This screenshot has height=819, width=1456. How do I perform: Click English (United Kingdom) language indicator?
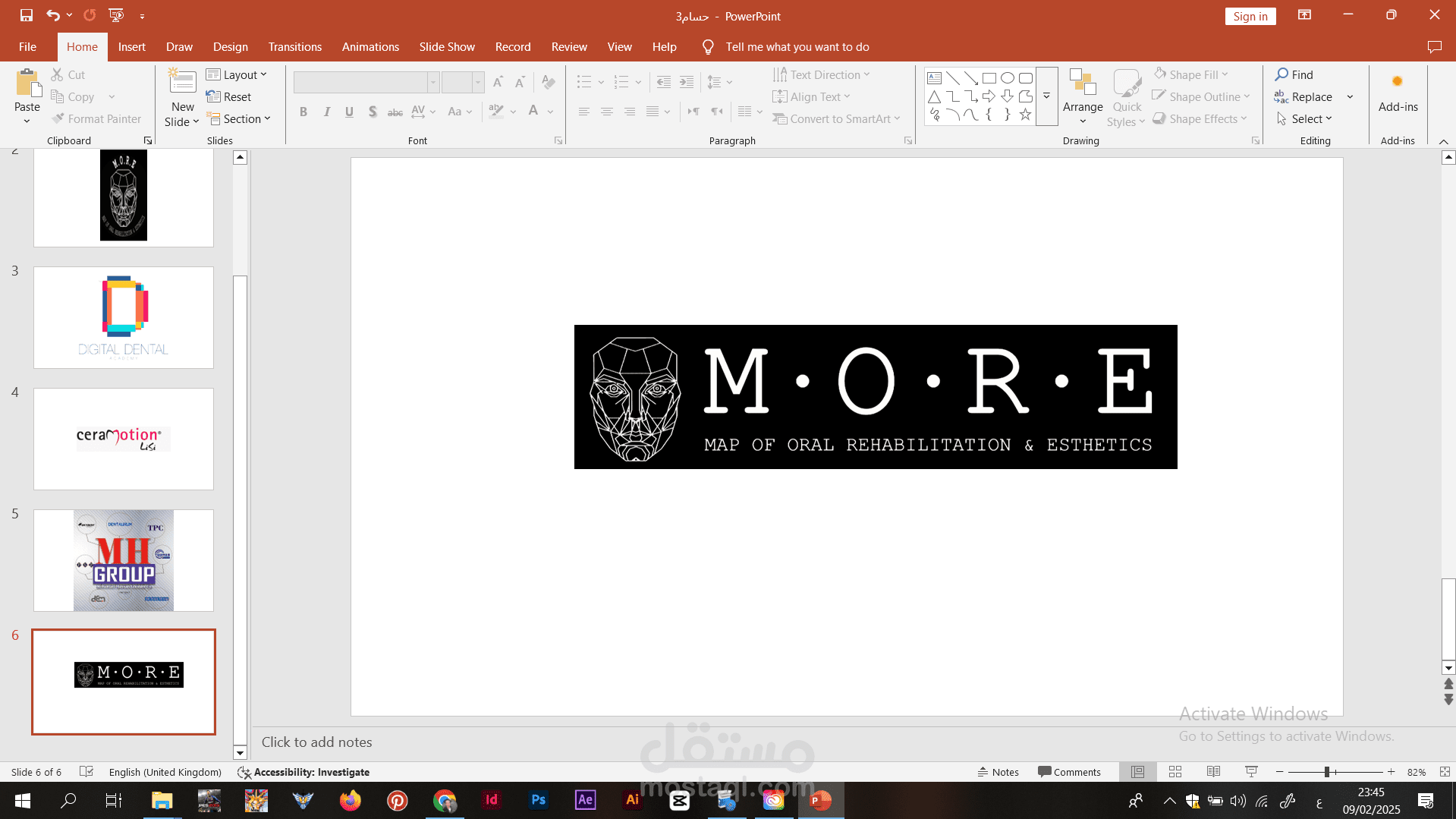click(165, 772)
